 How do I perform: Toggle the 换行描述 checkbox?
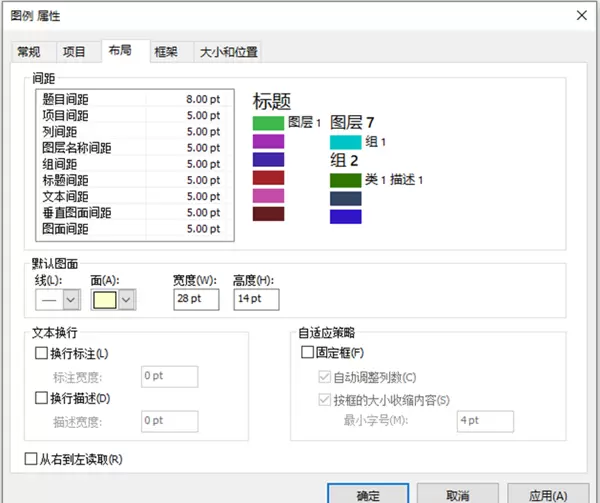pos(42,399)
